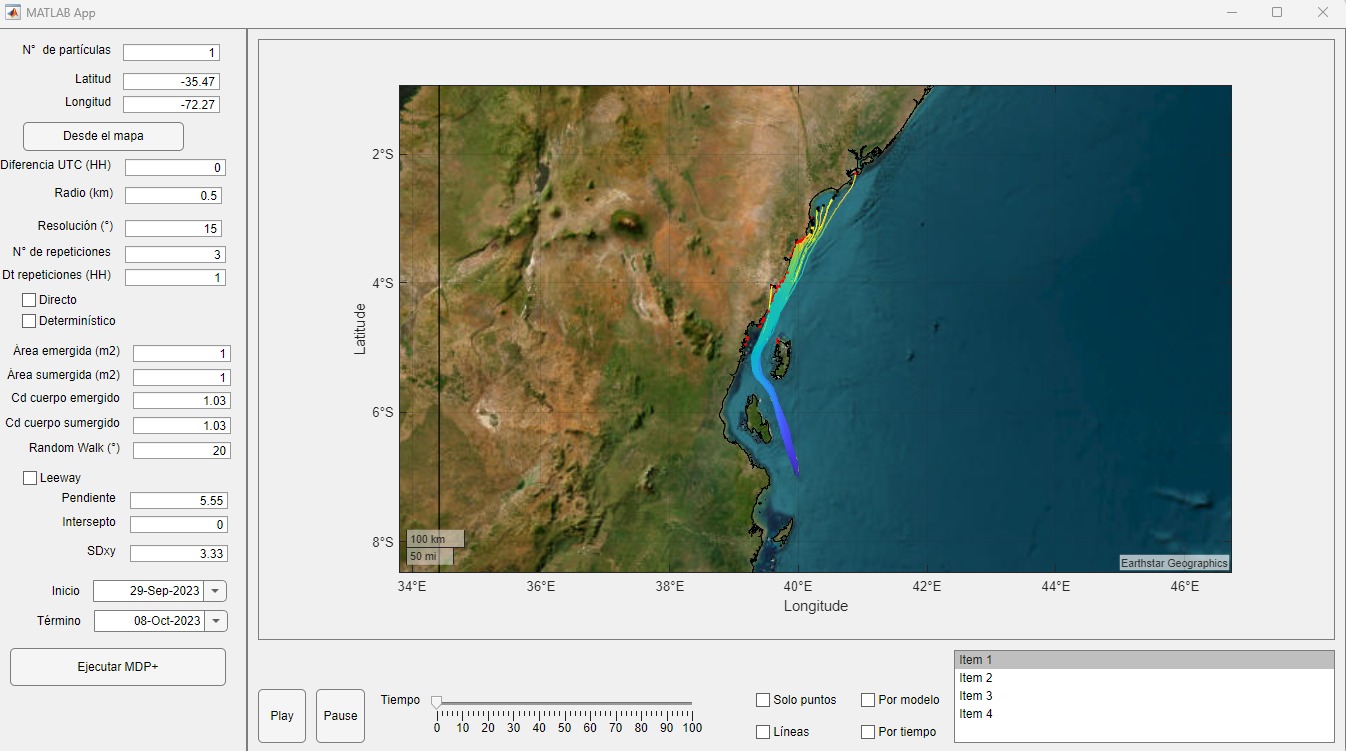Click the Ejecutar MDP+ button

pyautogui.click(x=118, y=667)
